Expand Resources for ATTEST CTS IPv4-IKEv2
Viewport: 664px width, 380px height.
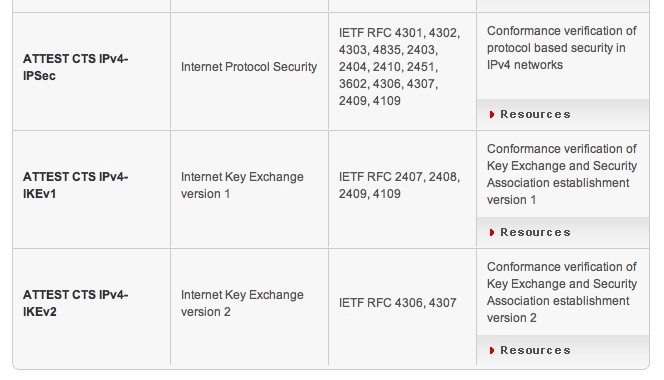(535, 350)
